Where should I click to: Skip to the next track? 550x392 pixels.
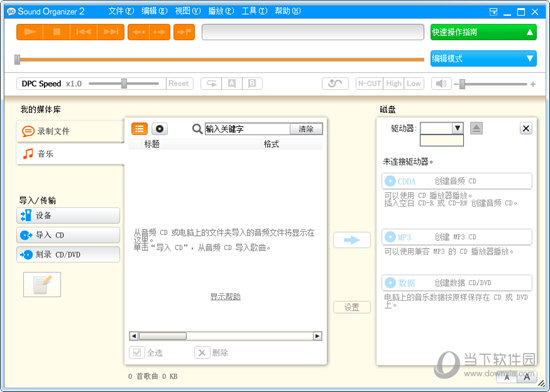click(110, 32)
